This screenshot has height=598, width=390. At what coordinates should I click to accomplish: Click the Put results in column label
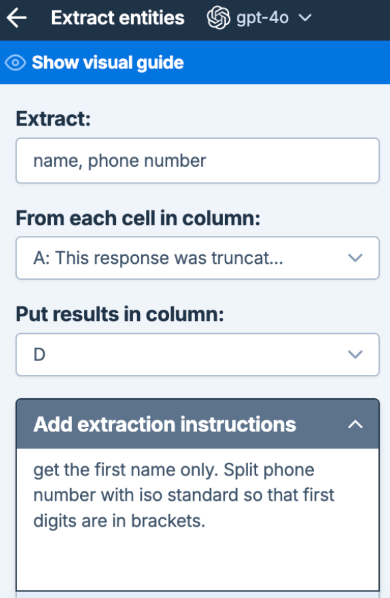pos(120,315)
